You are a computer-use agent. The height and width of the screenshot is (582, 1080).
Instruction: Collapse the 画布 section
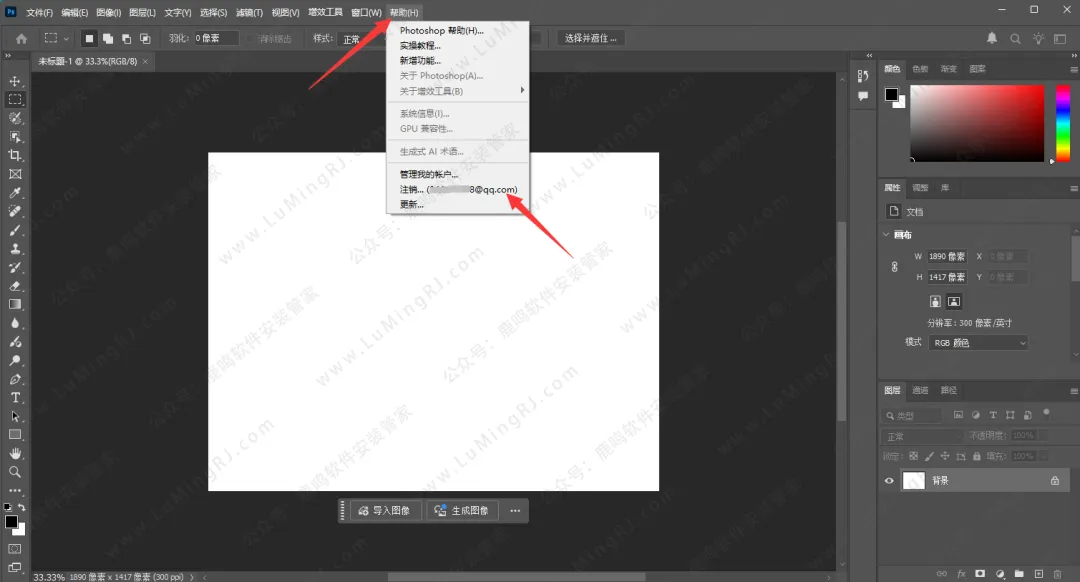[886, 235]
